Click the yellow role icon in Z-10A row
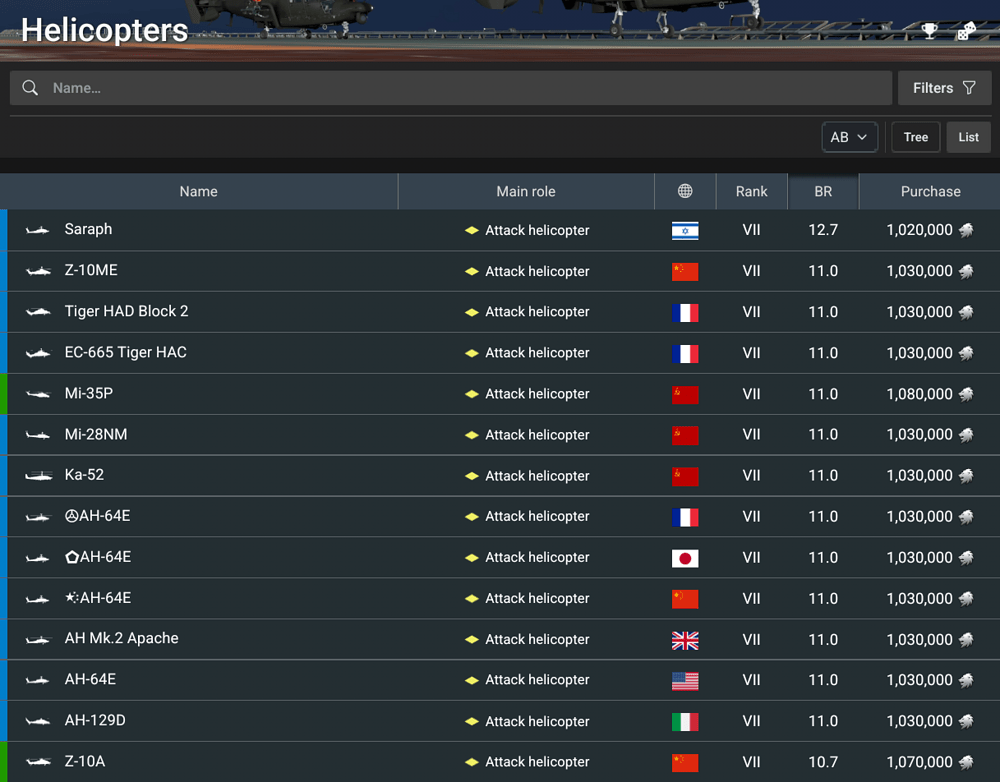This screenshot has height=782, width=1000. 471,762
